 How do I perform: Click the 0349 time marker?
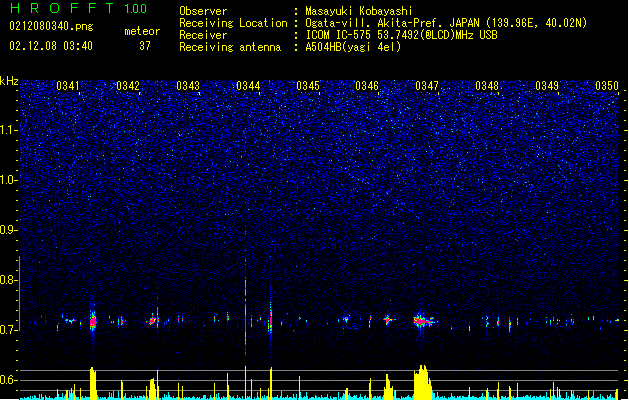(547, 86)
